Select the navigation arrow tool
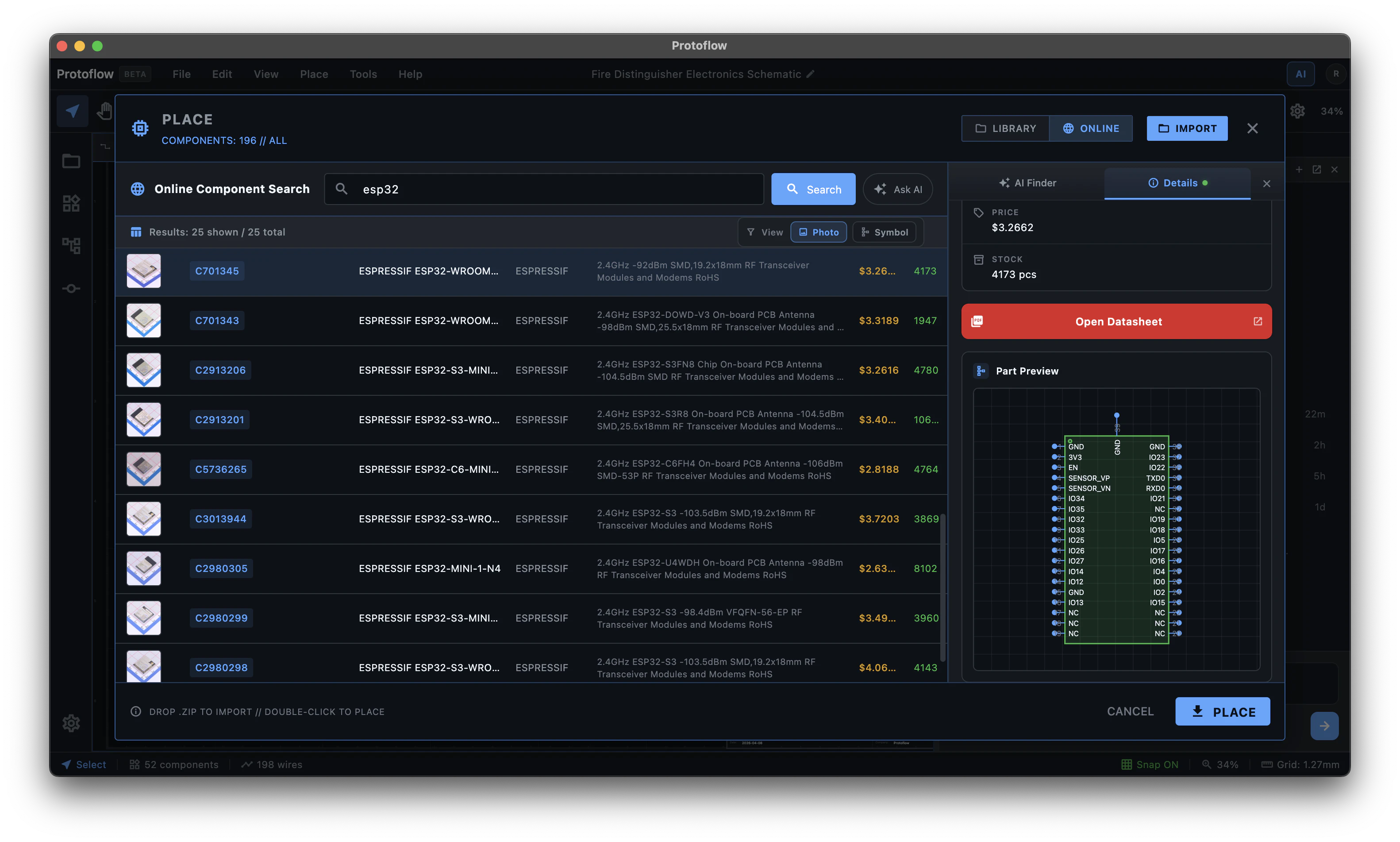The image size is (1400, 842). [72, 111]
